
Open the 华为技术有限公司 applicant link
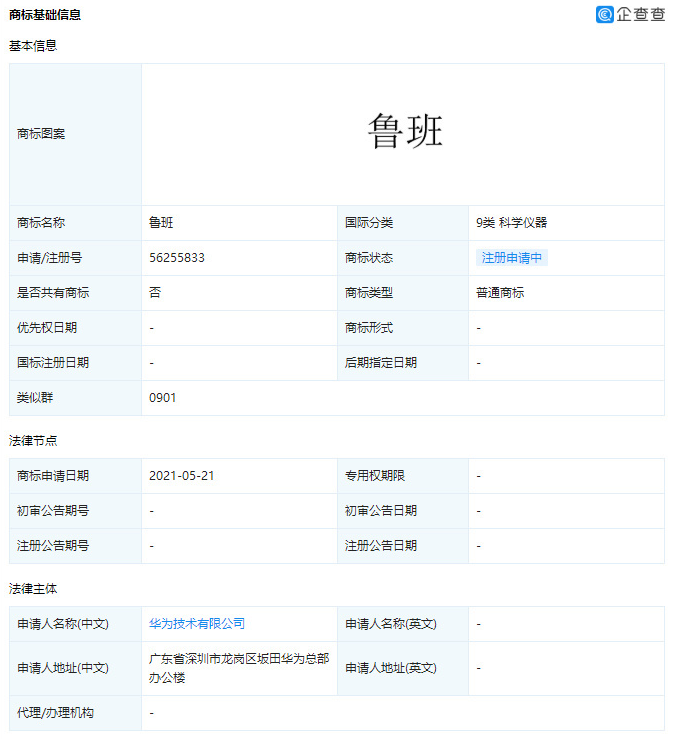coord(197,624)
